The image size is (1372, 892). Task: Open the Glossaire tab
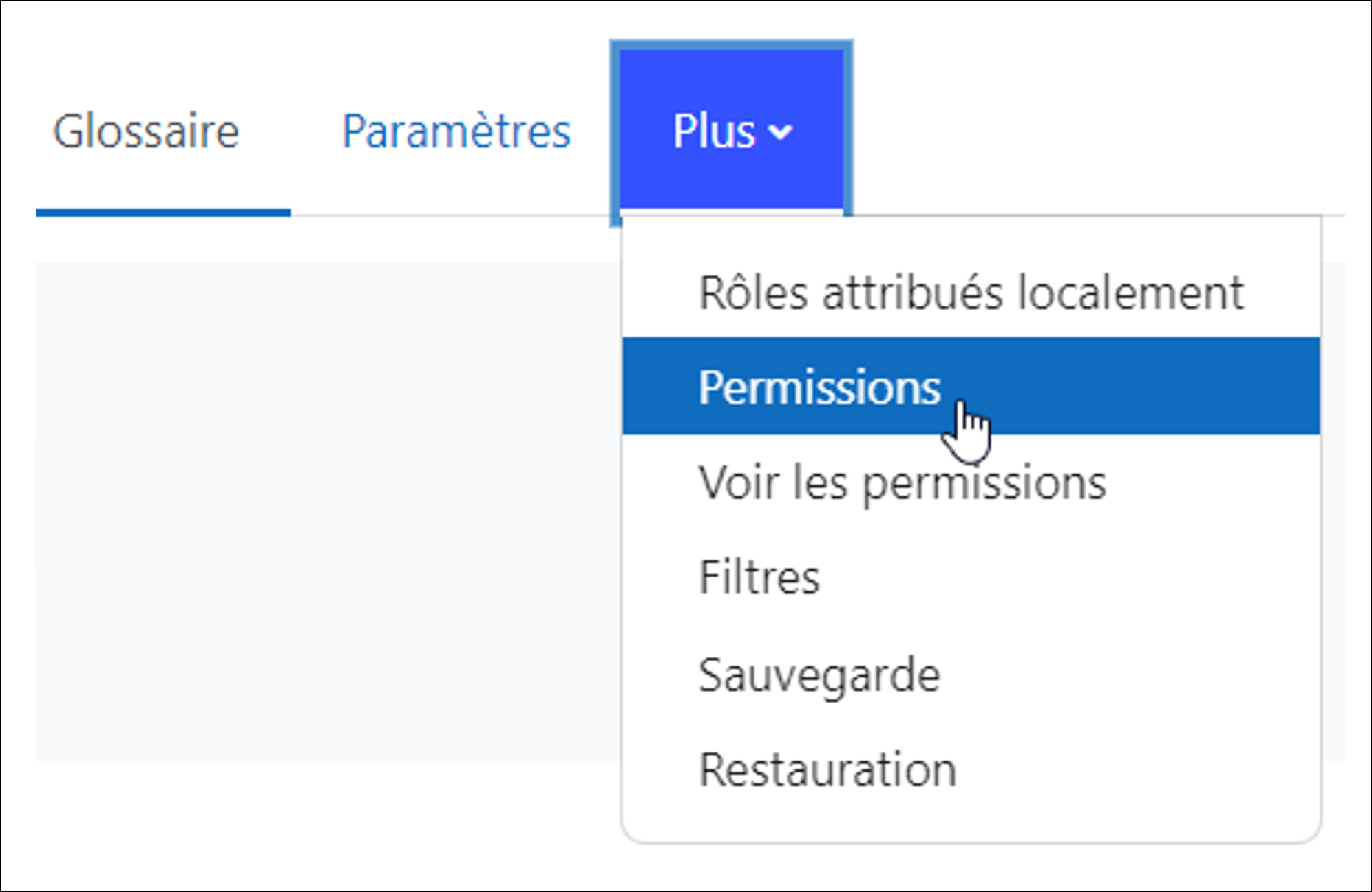point(146,131)
